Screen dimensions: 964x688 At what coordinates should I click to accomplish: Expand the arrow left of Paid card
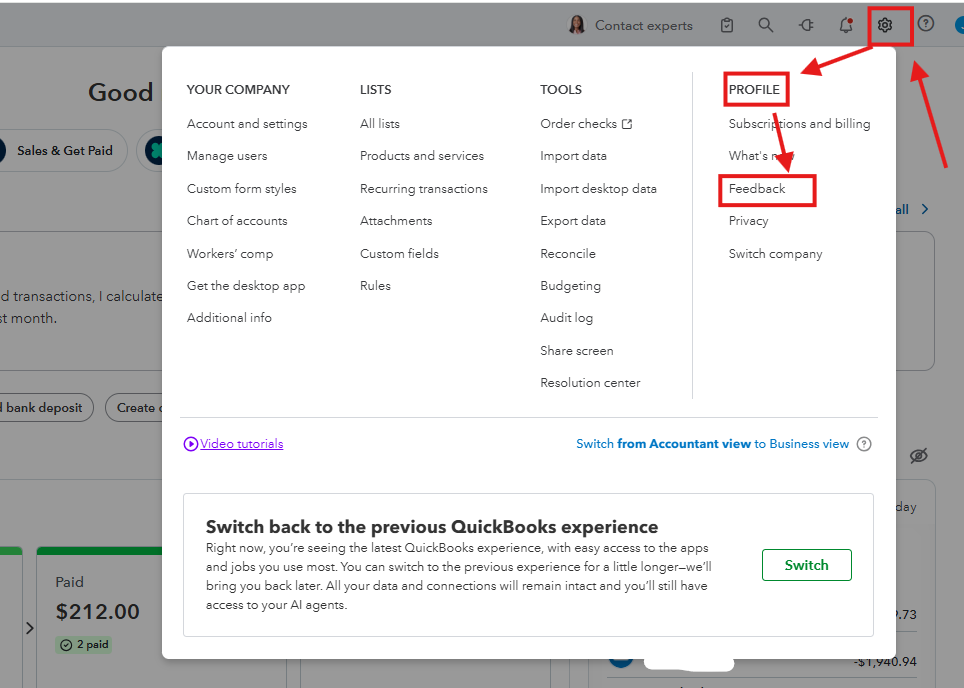[x=30, y=628]
